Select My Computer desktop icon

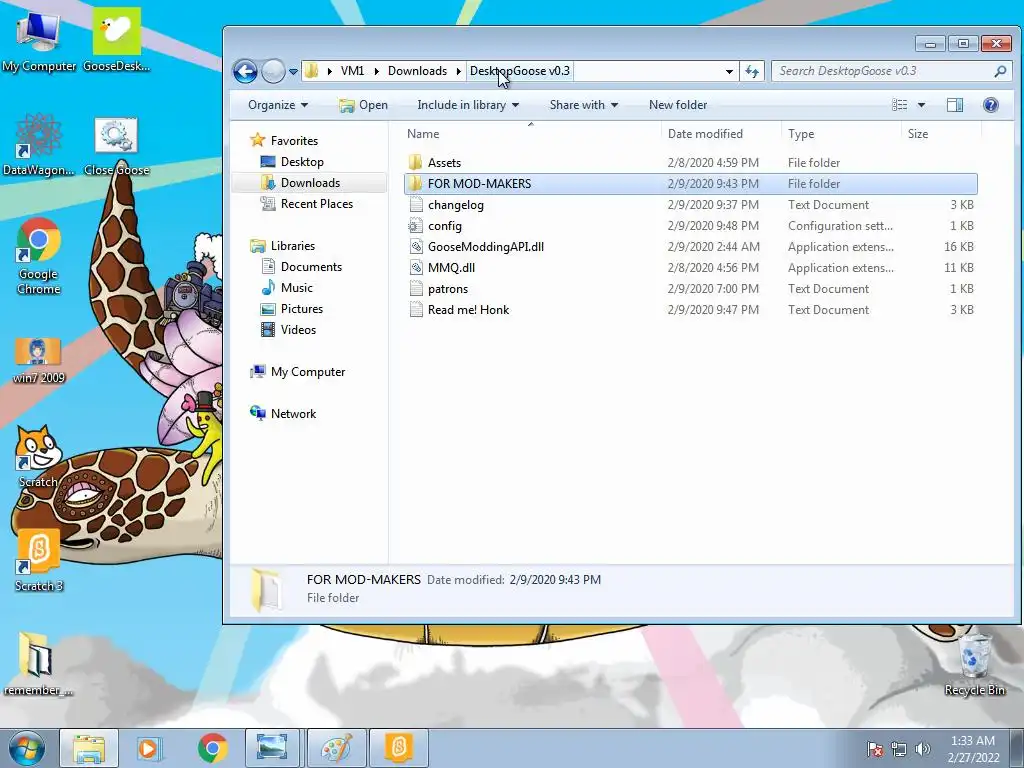[x=39, y=40]
